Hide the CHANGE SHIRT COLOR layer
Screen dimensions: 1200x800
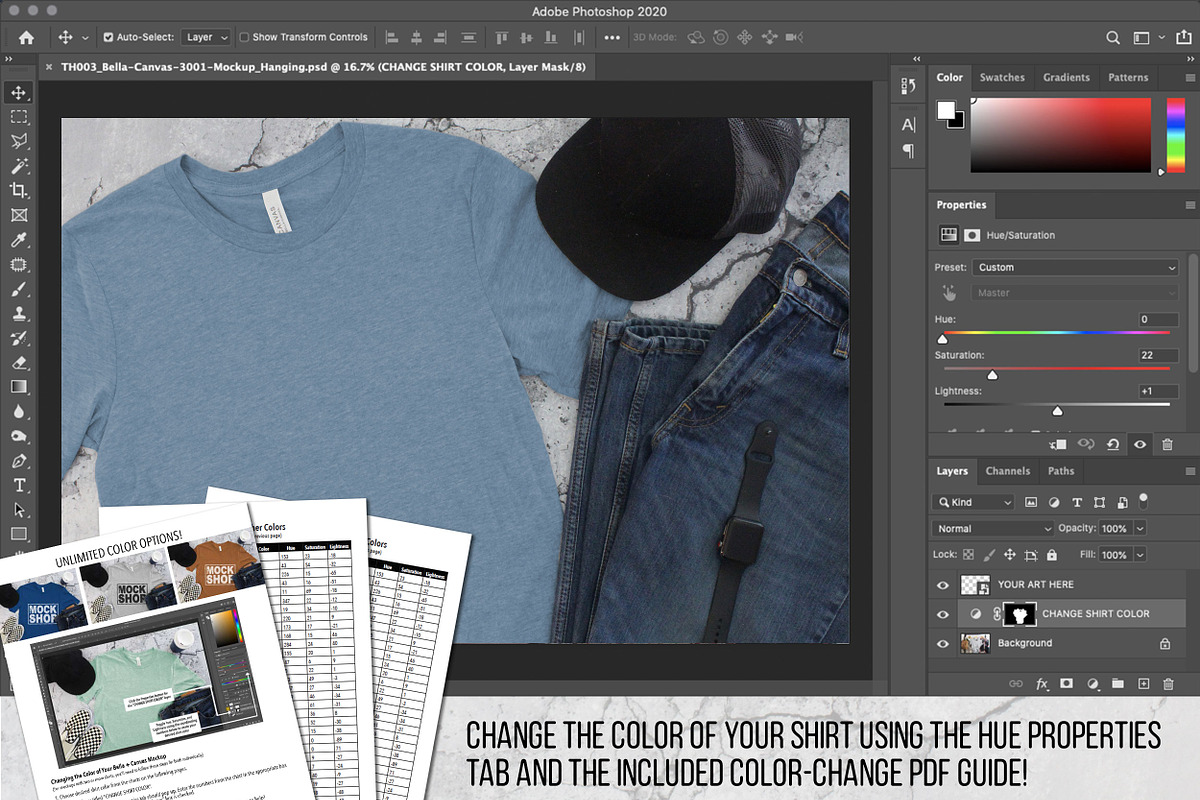(942, 614)
